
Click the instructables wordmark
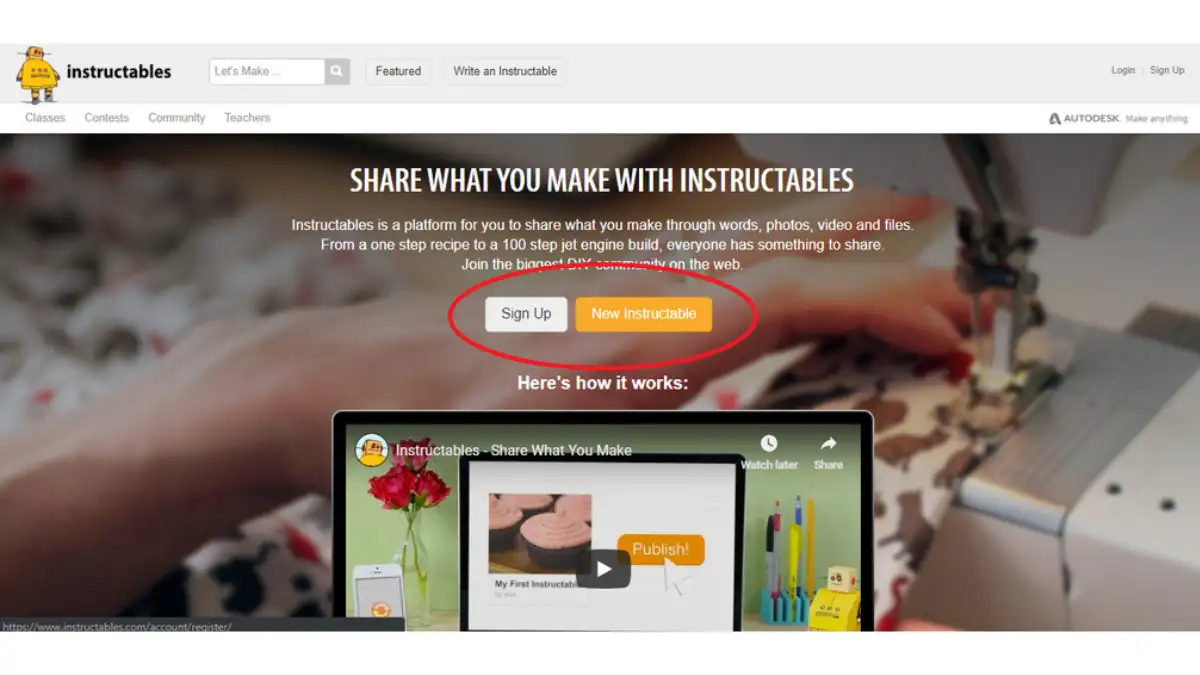119,72
